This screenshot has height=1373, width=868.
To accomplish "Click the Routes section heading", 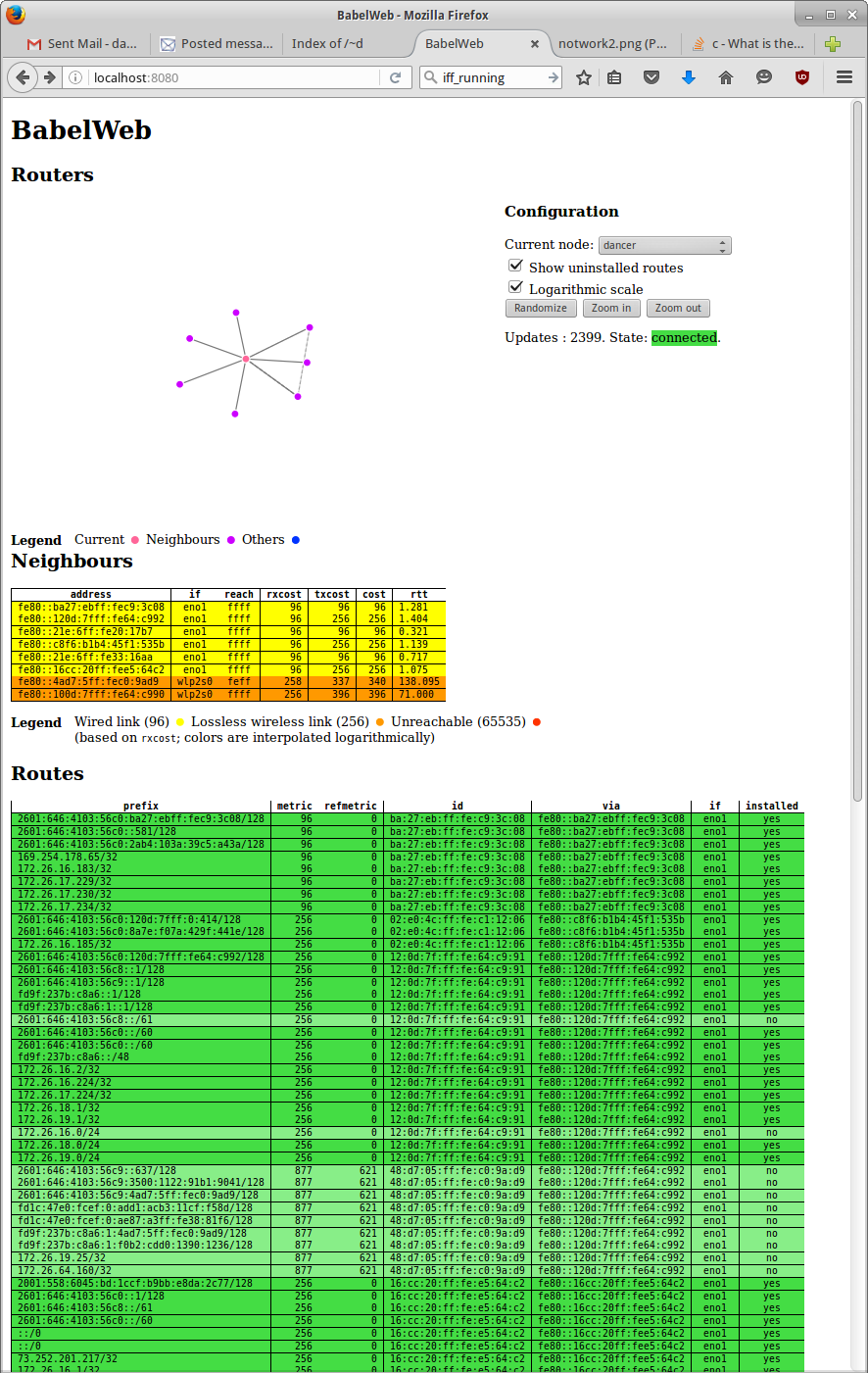I will click(48, 773).
